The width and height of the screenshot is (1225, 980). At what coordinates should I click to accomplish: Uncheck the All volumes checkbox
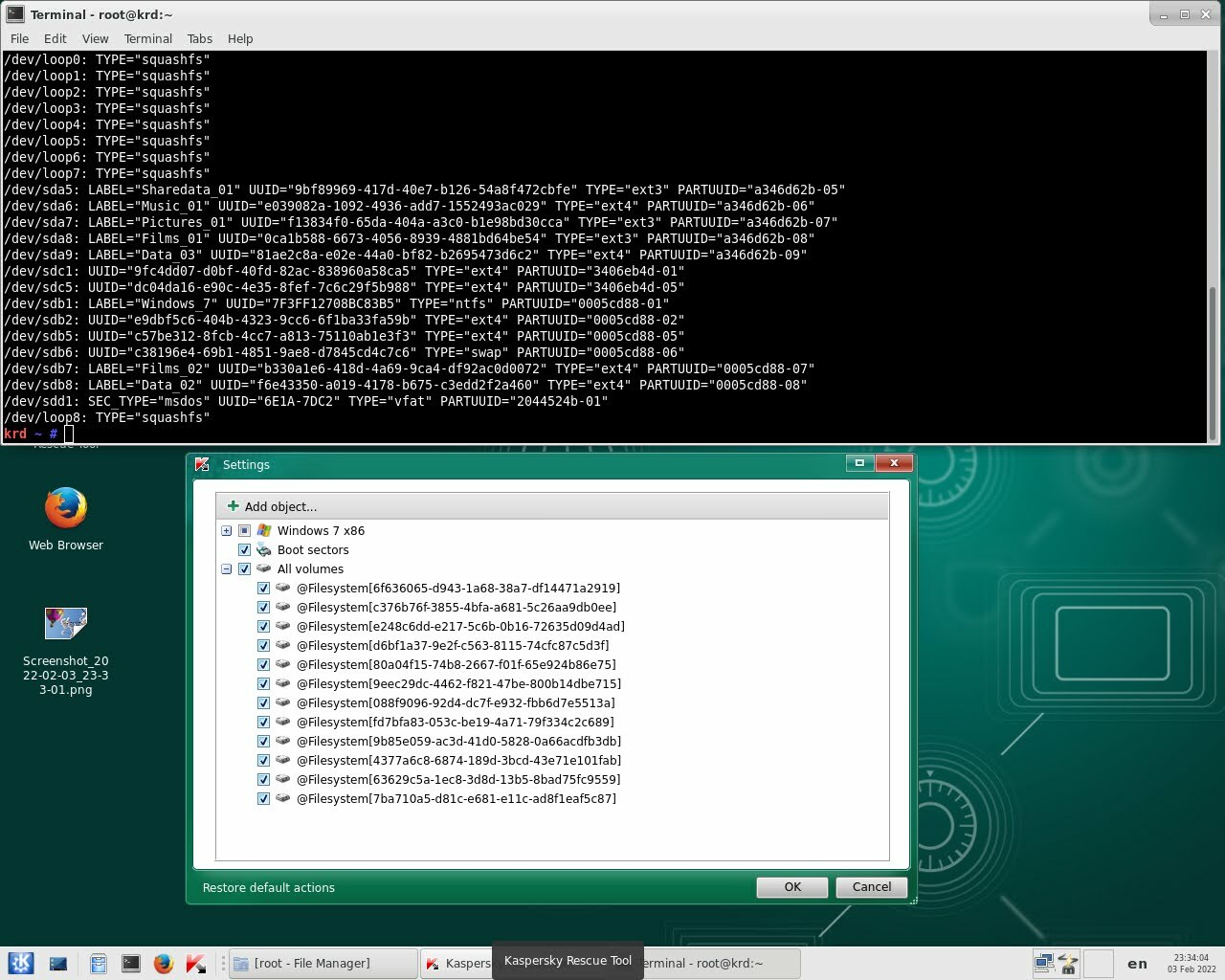tap(244, 568)
